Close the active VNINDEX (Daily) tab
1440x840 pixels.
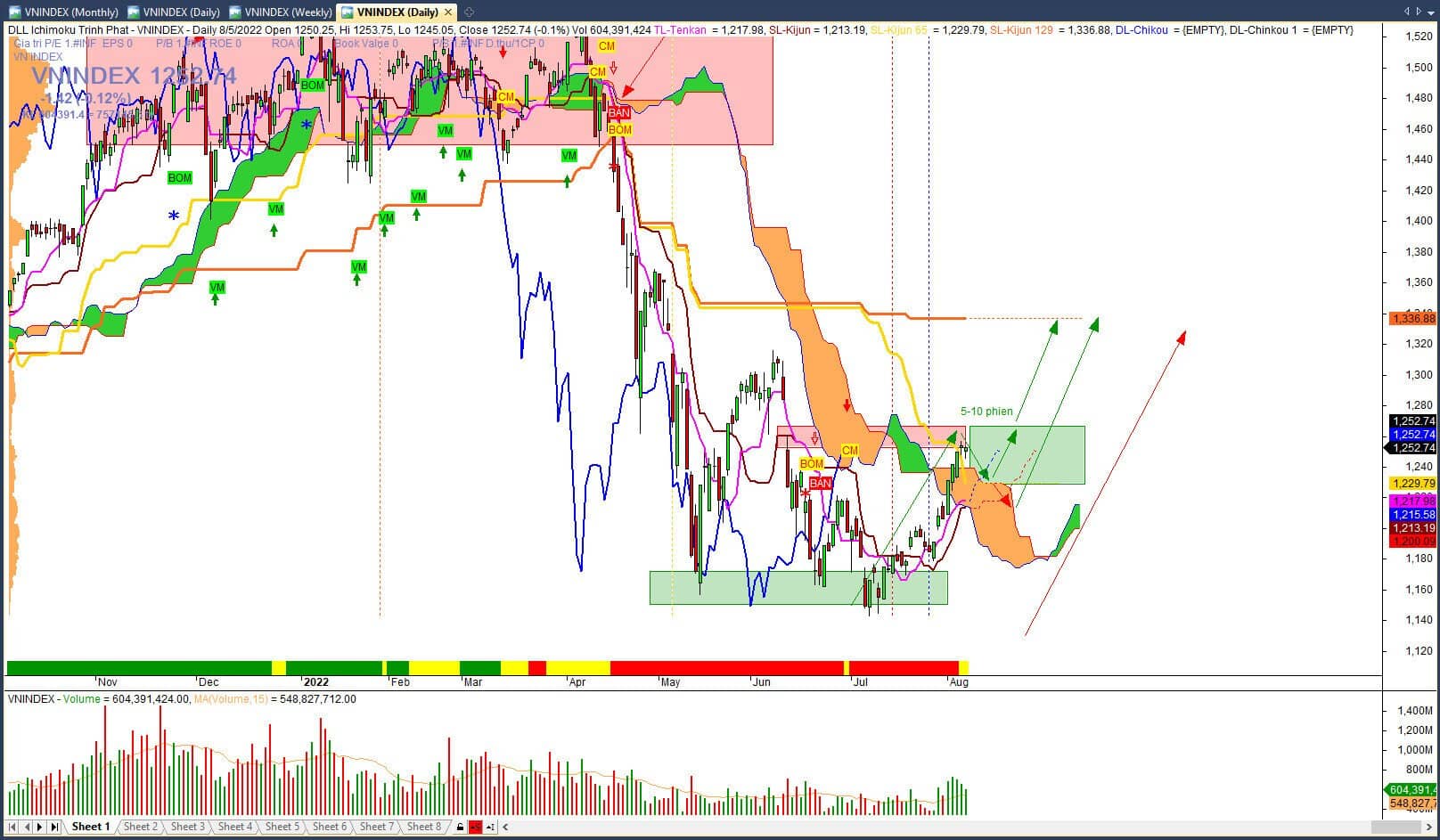[448, 12]
